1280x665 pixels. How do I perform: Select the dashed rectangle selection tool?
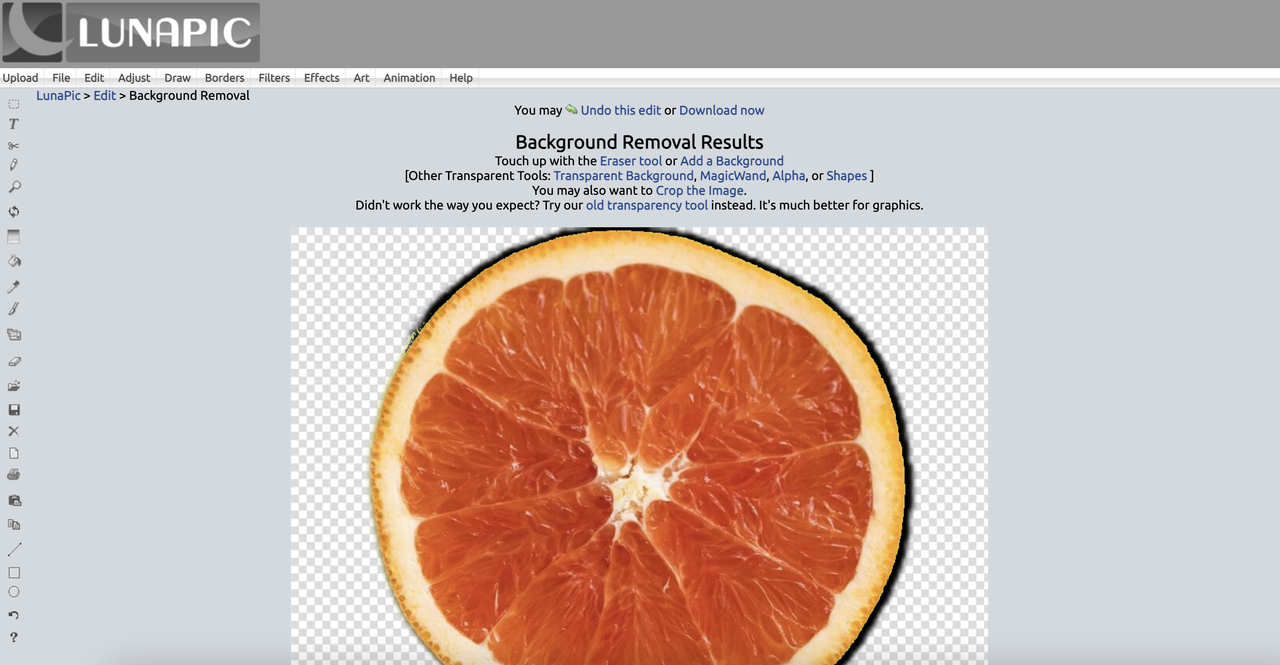point(14,104)
